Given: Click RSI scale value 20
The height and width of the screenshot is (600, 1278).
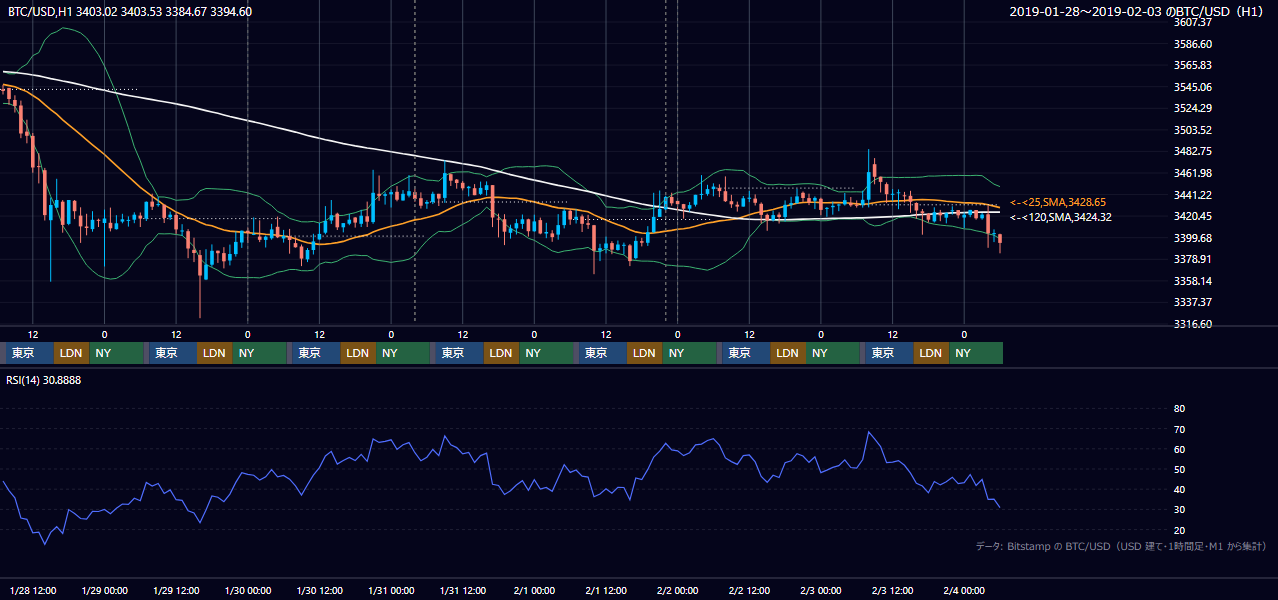Looking at the screenshot, I should pos(1179,530).
